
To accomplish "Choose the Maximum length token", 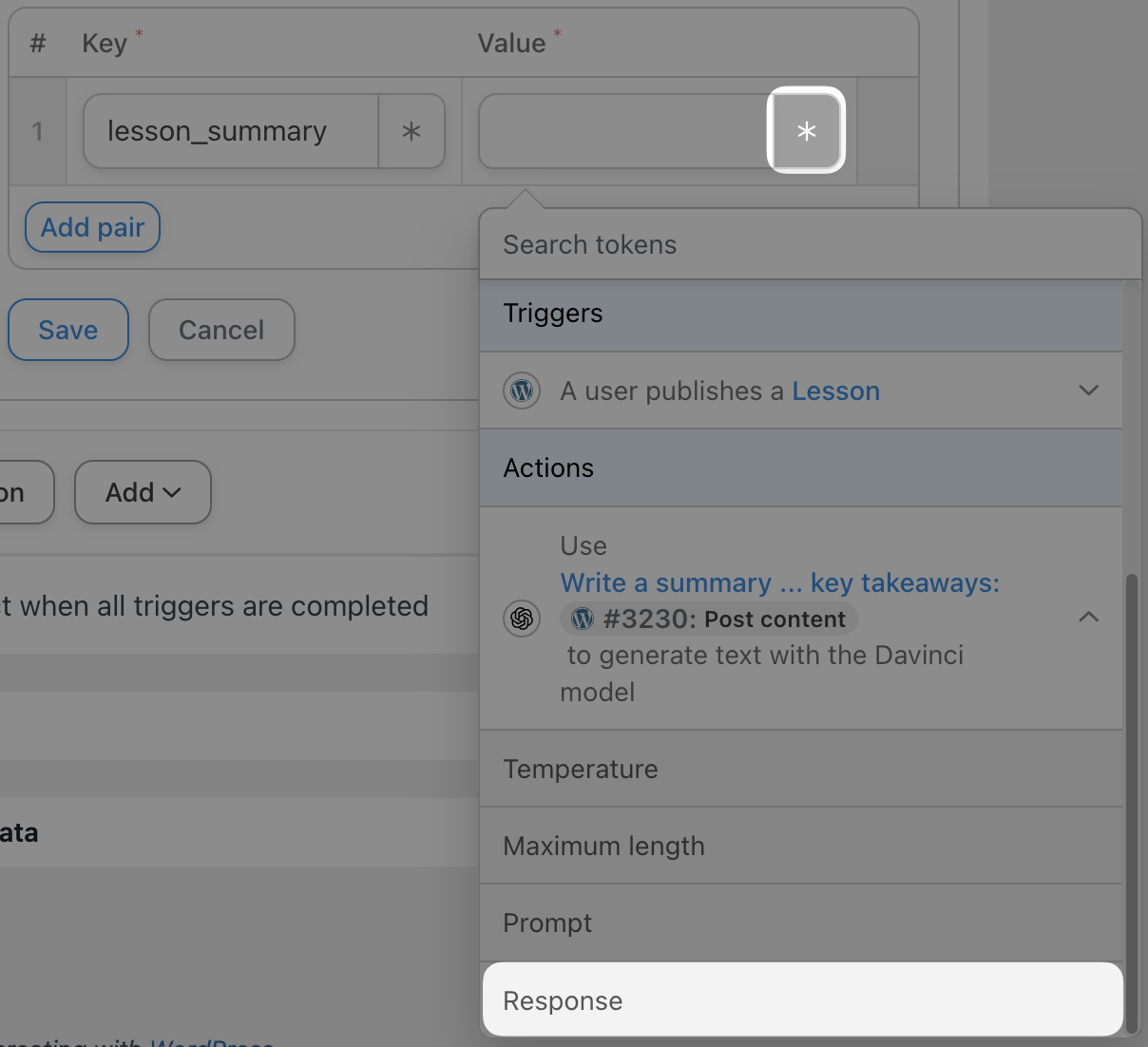I will click(802, 846).
